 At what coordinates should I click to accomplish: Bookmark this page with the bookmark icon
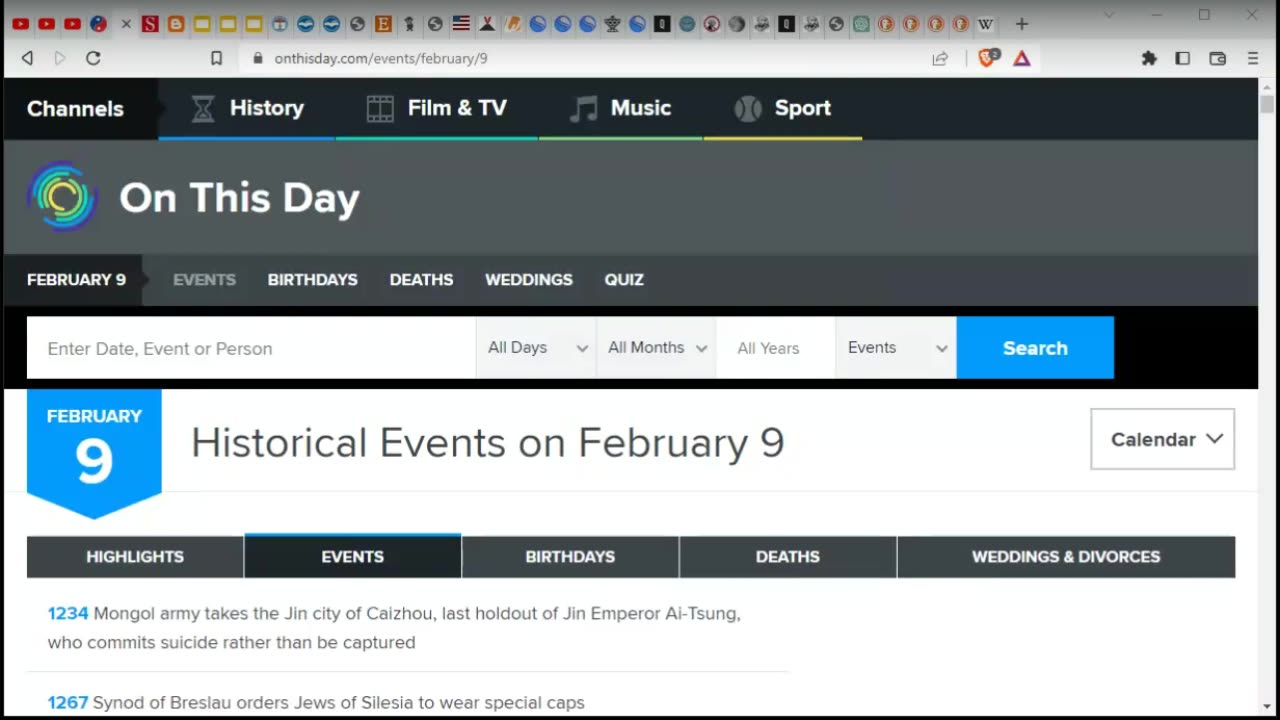click(216, 59)
